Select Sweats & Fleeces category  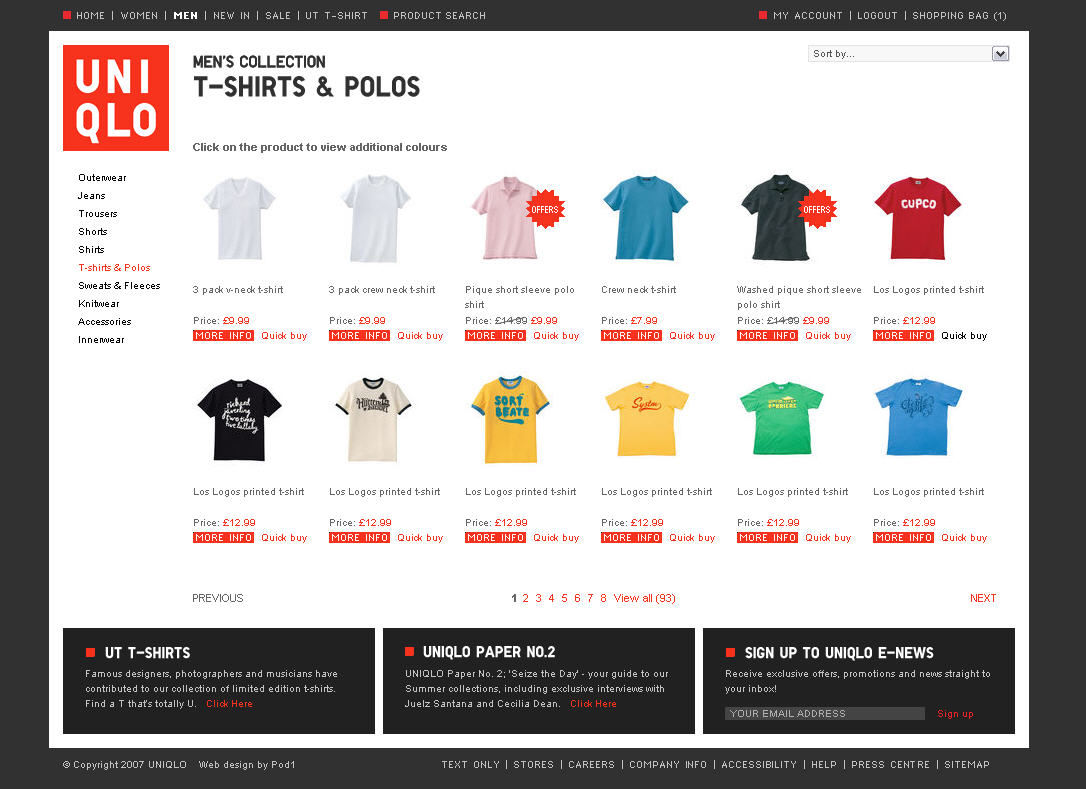119,285
